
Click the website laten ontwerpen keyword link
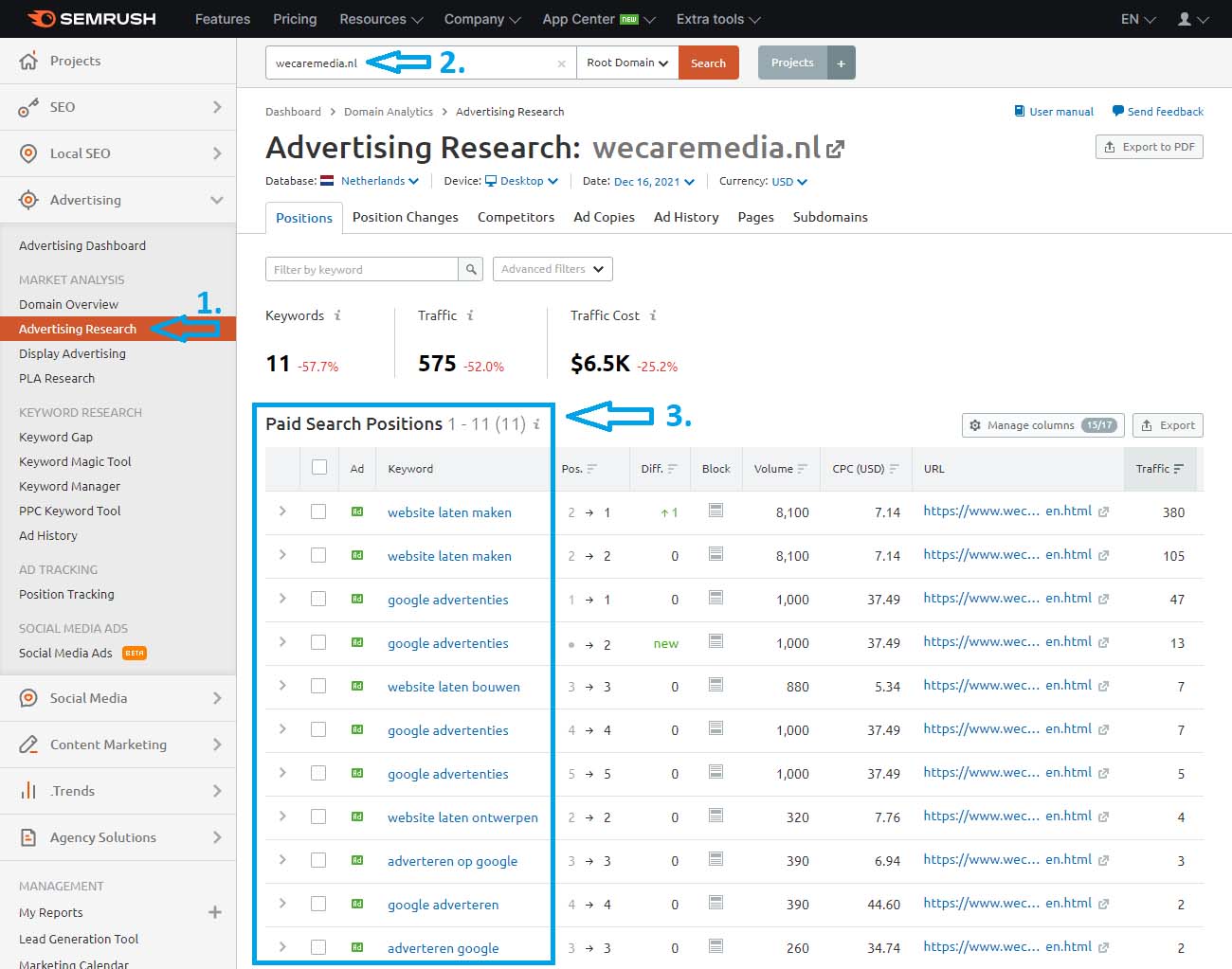pos(462,817)
